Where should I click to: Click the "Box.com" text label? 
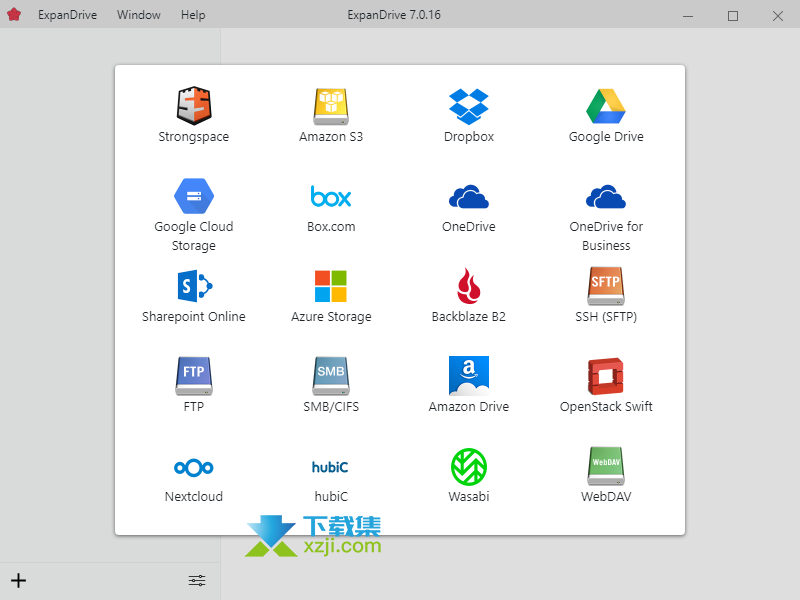(331, 227)
